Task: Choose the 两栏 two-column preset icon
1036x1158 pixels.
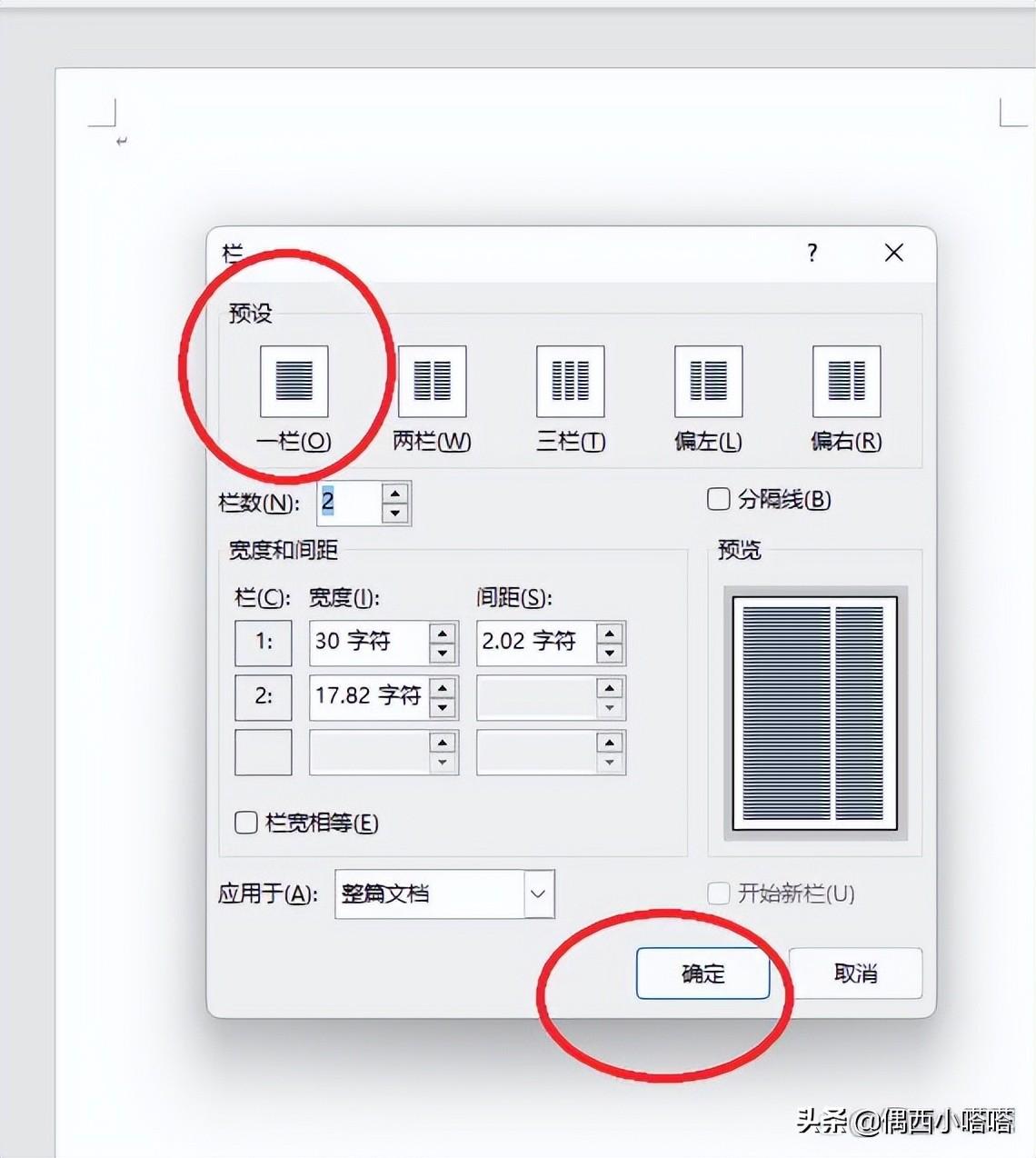Action: point(432,381)
